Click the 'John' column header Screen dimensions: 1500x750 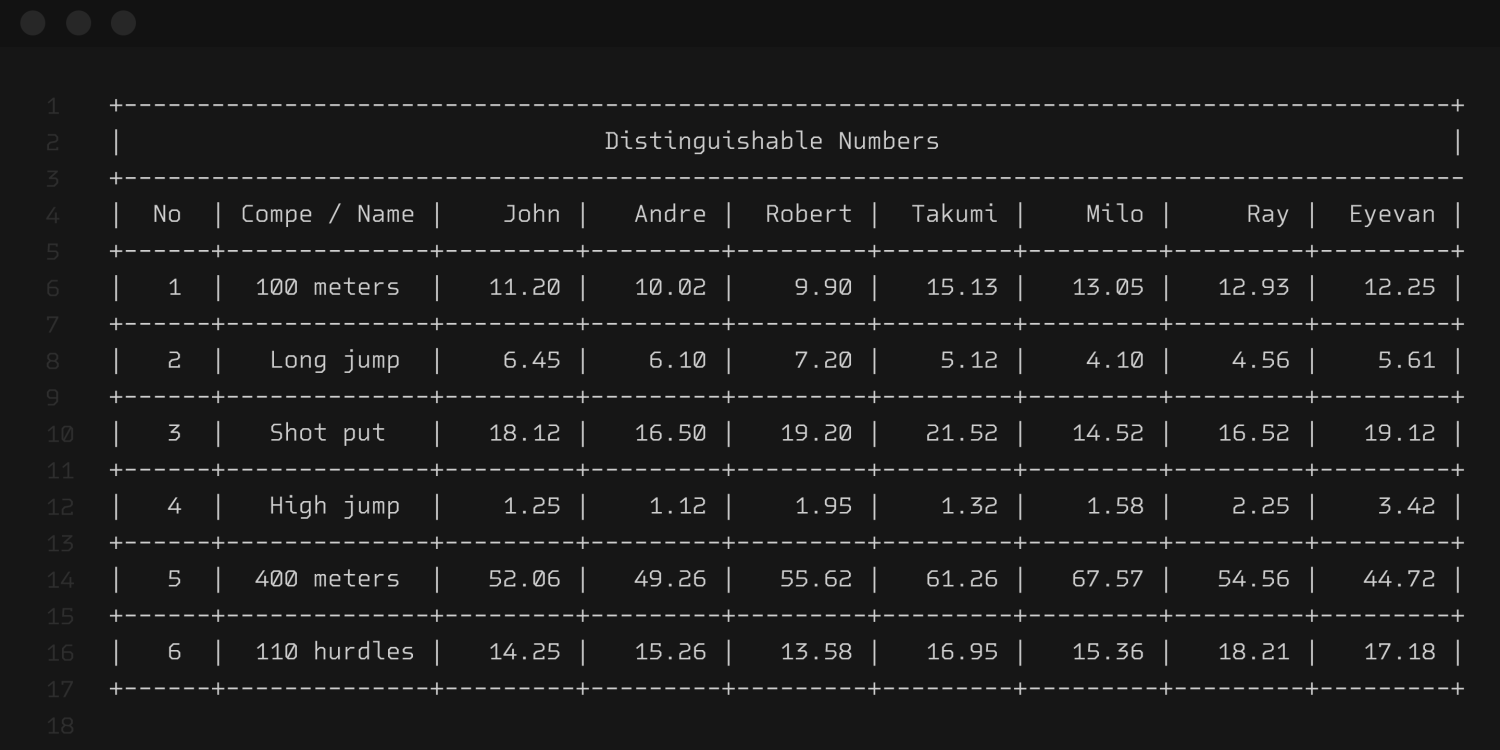[531, 214]
